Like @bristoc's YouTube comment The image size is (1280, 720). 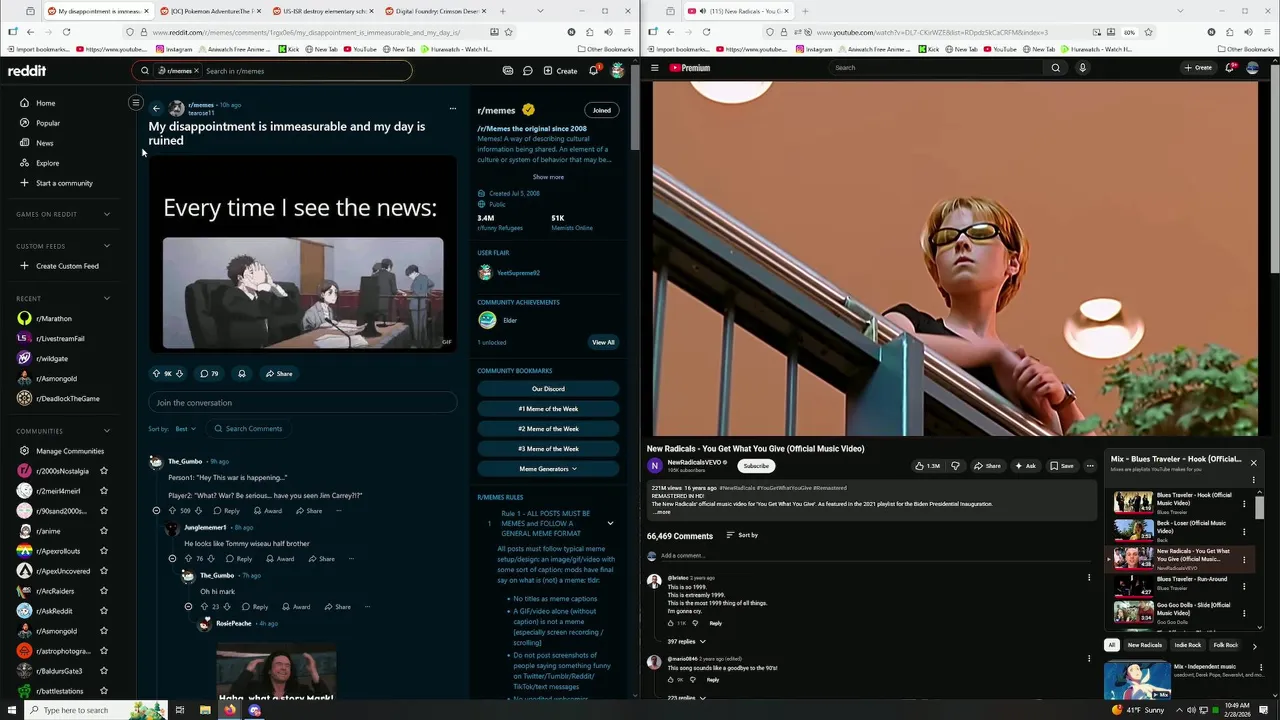[x=670, y=623]
